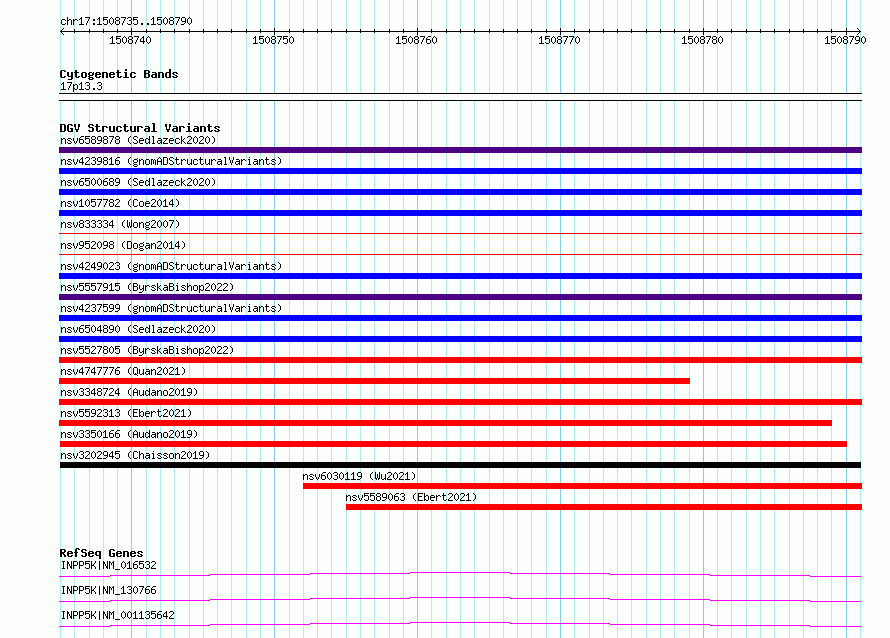
Task: Click the ruler tick label 1508780
Action: click(703, 40)
